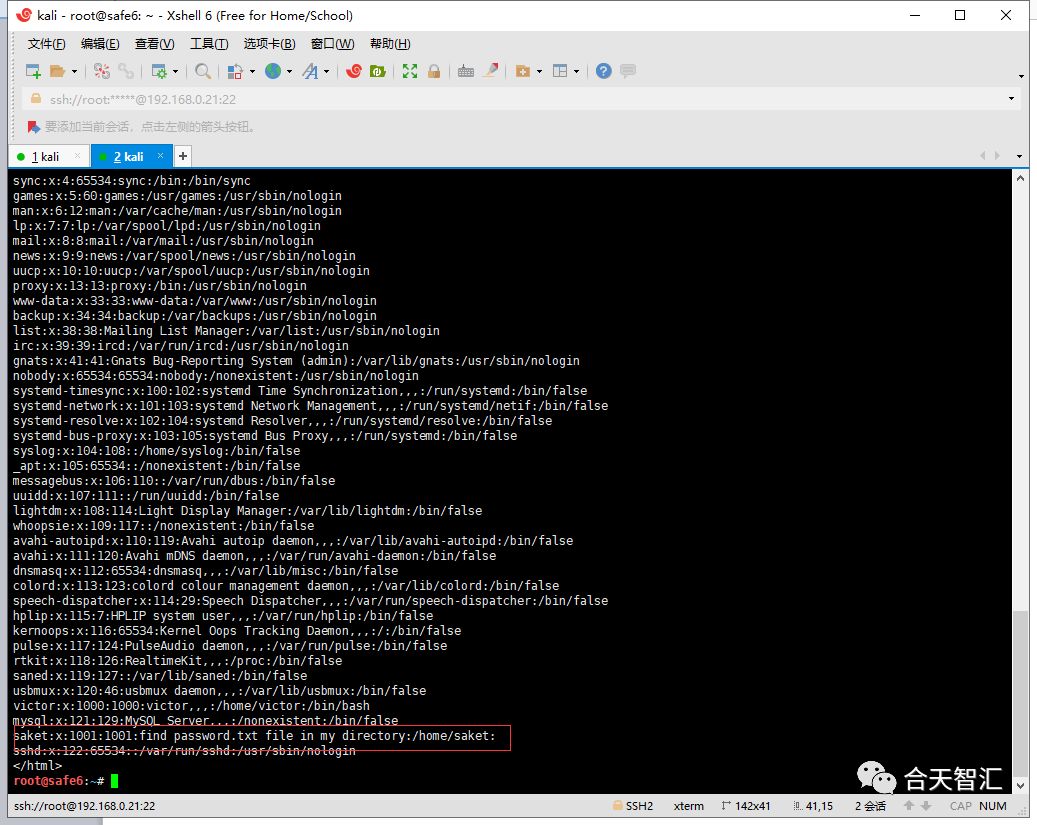Click the color scheme icon
Image resolution: width=1037 pixels, height=825 pixels.
pos(235,71)
